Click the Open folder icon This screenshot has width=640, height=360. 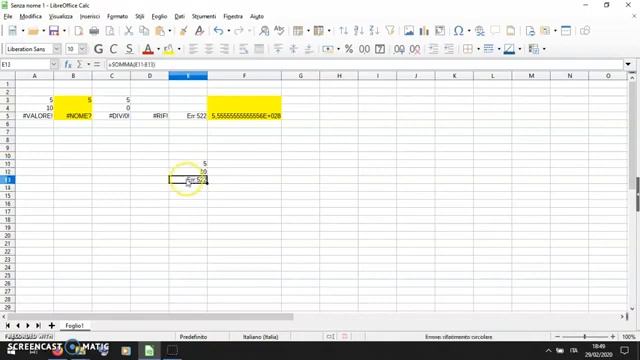tap(33, 31)
